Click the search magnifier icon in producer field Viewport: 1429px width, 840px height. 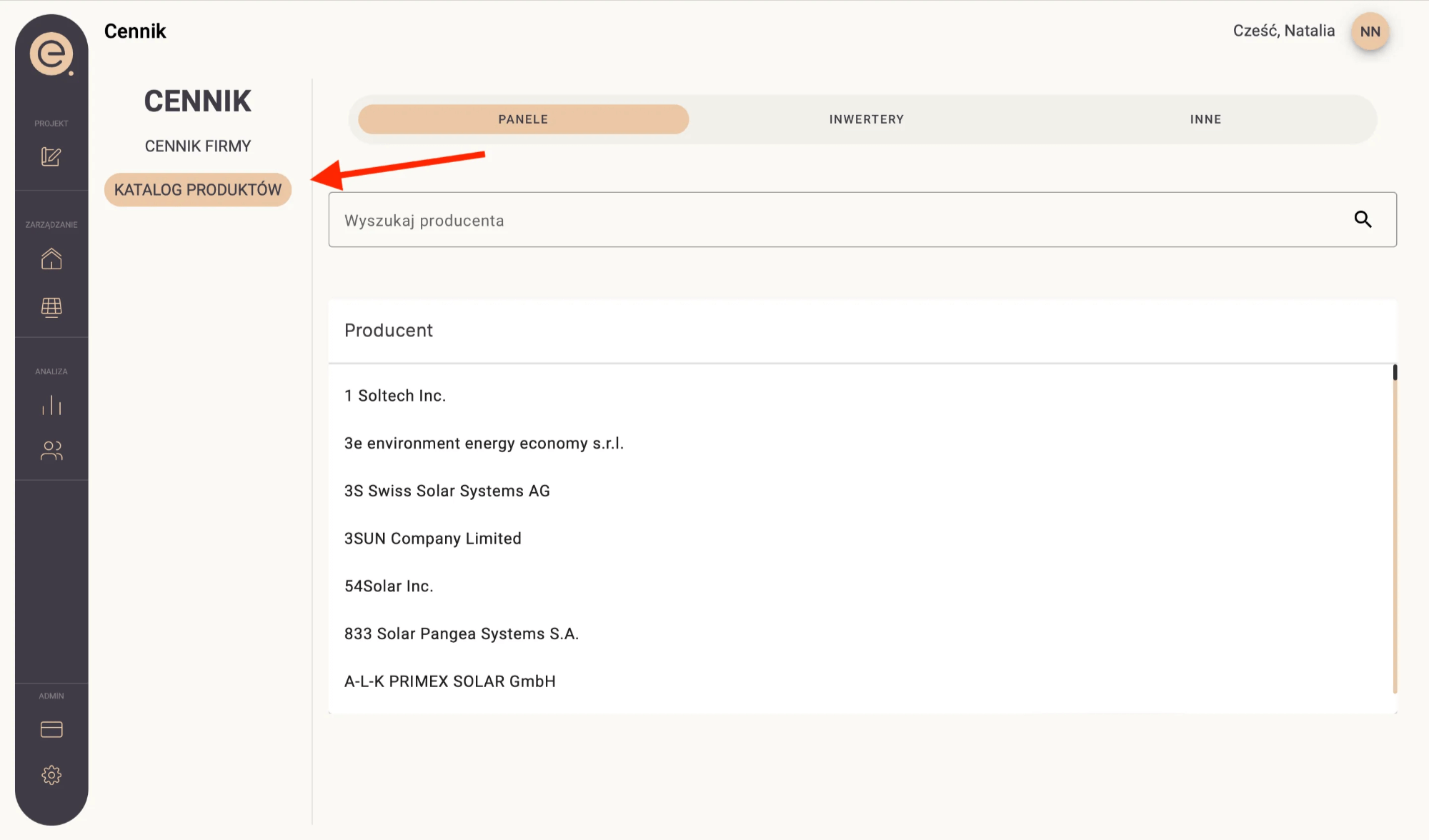(1362, 219)
